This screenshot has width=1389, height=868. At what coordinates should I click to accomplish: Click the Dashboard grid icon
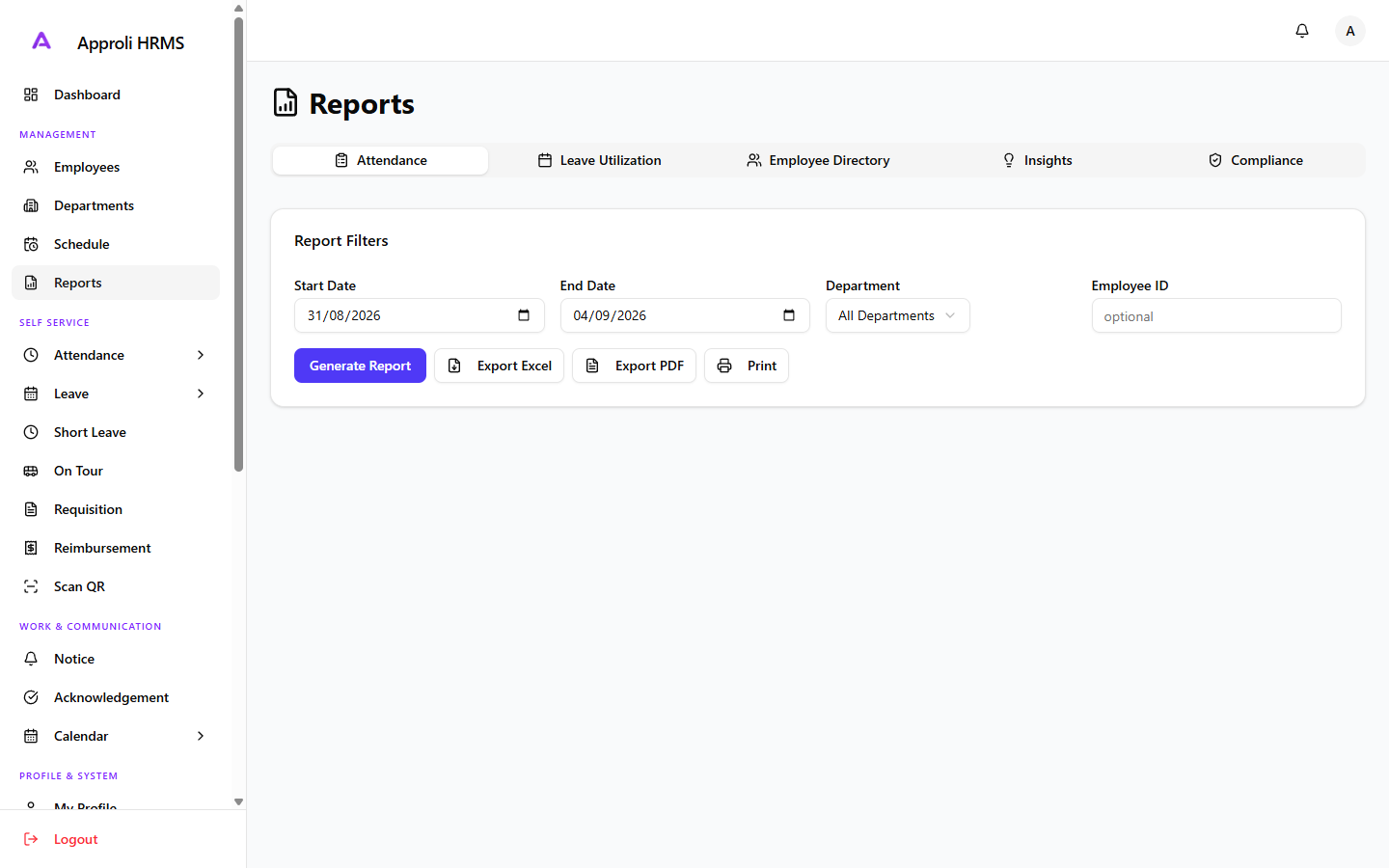pyautogui.click(x=31, y=95)
